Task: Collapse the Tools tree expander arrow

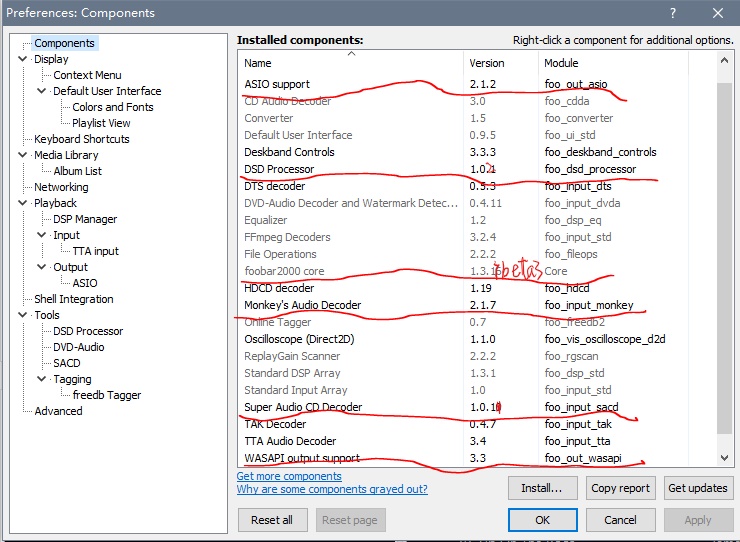Action: coord(22,315)
